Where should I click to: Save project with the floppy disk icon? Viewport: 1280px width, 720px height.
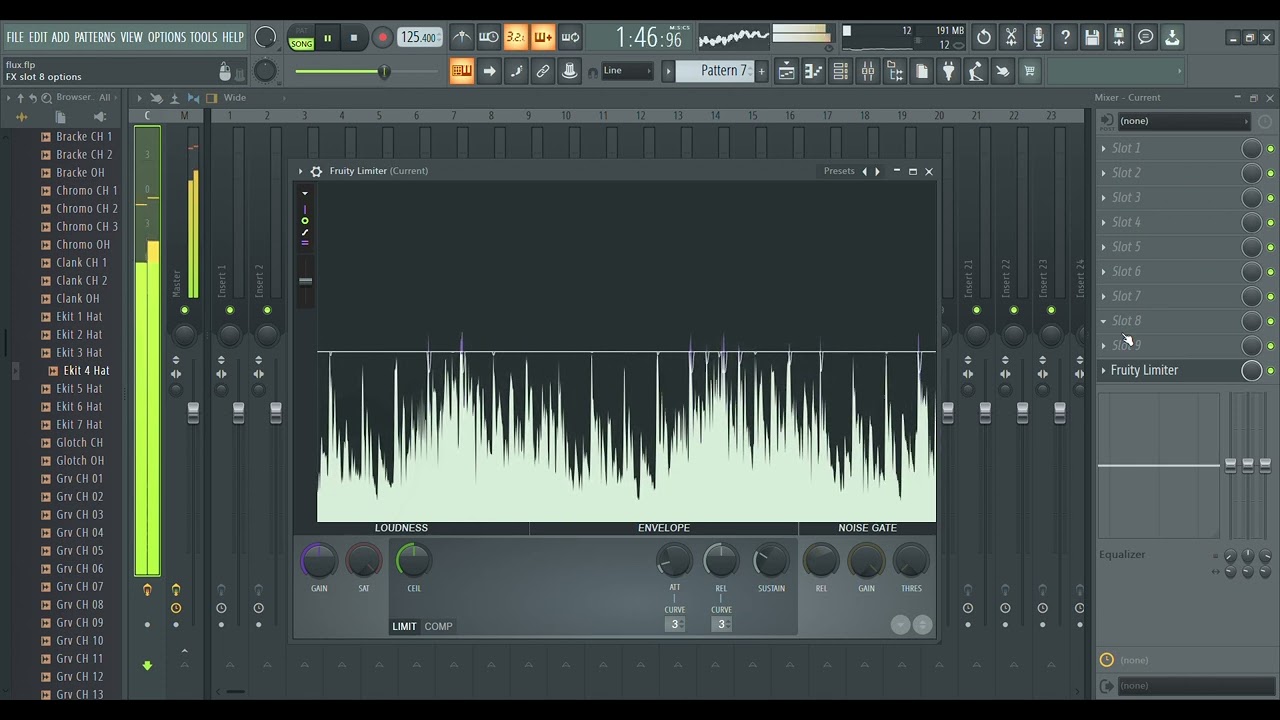(x=1092, y=38)
